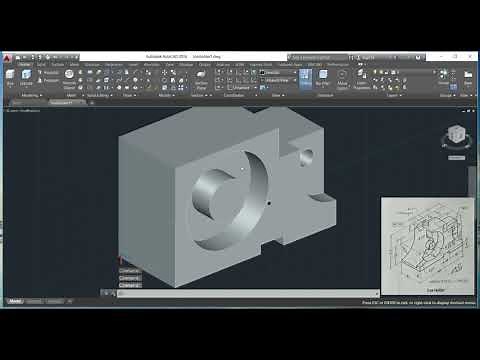This screenshot has width=480, height=360.
Task: Switch to the Mesh ribbon tab
Action: pos(74,65)
